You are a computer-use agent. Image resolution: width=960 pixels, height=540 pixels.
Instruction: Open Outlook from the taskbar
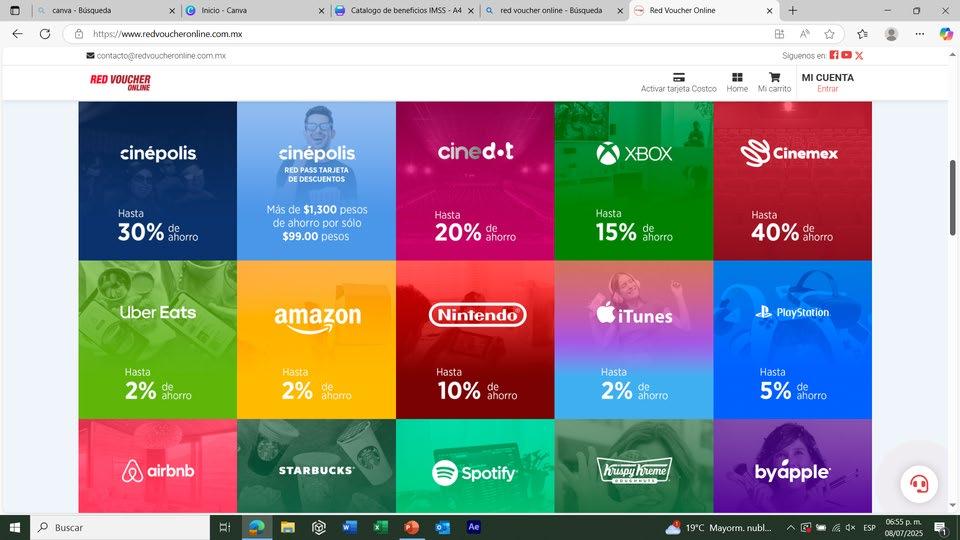443,527
